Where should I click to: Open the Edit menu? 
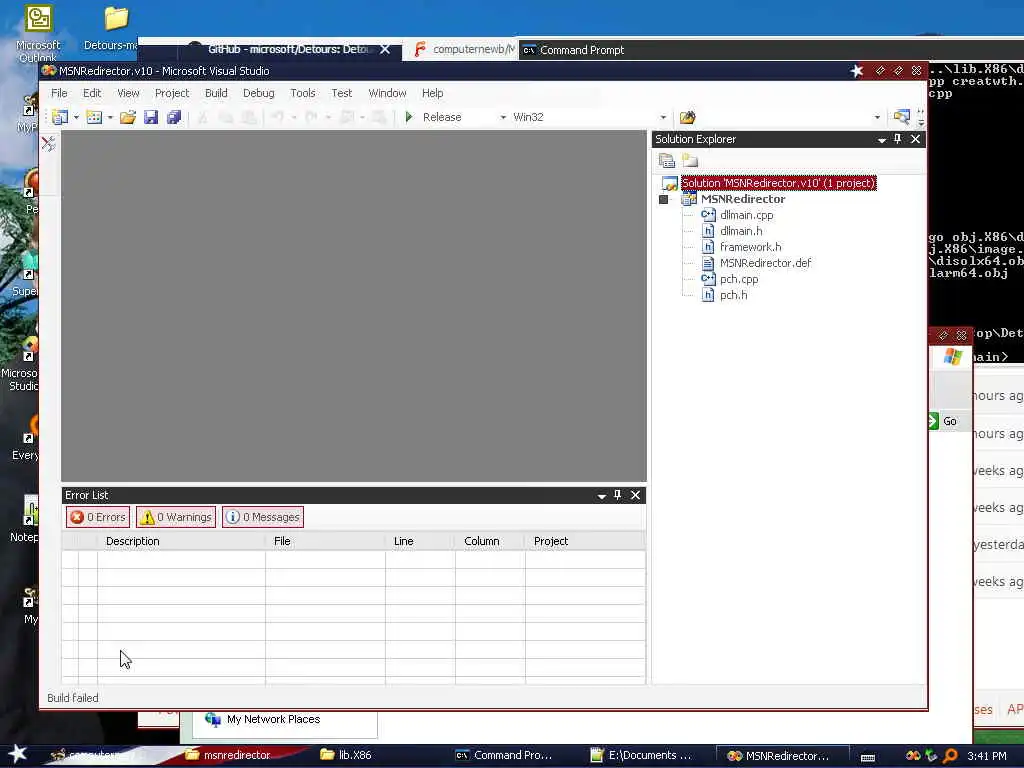click(x=91, y=93)
